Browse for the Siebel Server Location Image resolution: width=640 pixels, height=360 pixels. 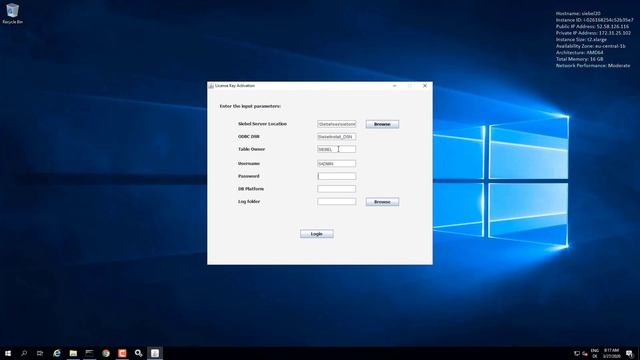pyautogui.click(x=382, y=124)
